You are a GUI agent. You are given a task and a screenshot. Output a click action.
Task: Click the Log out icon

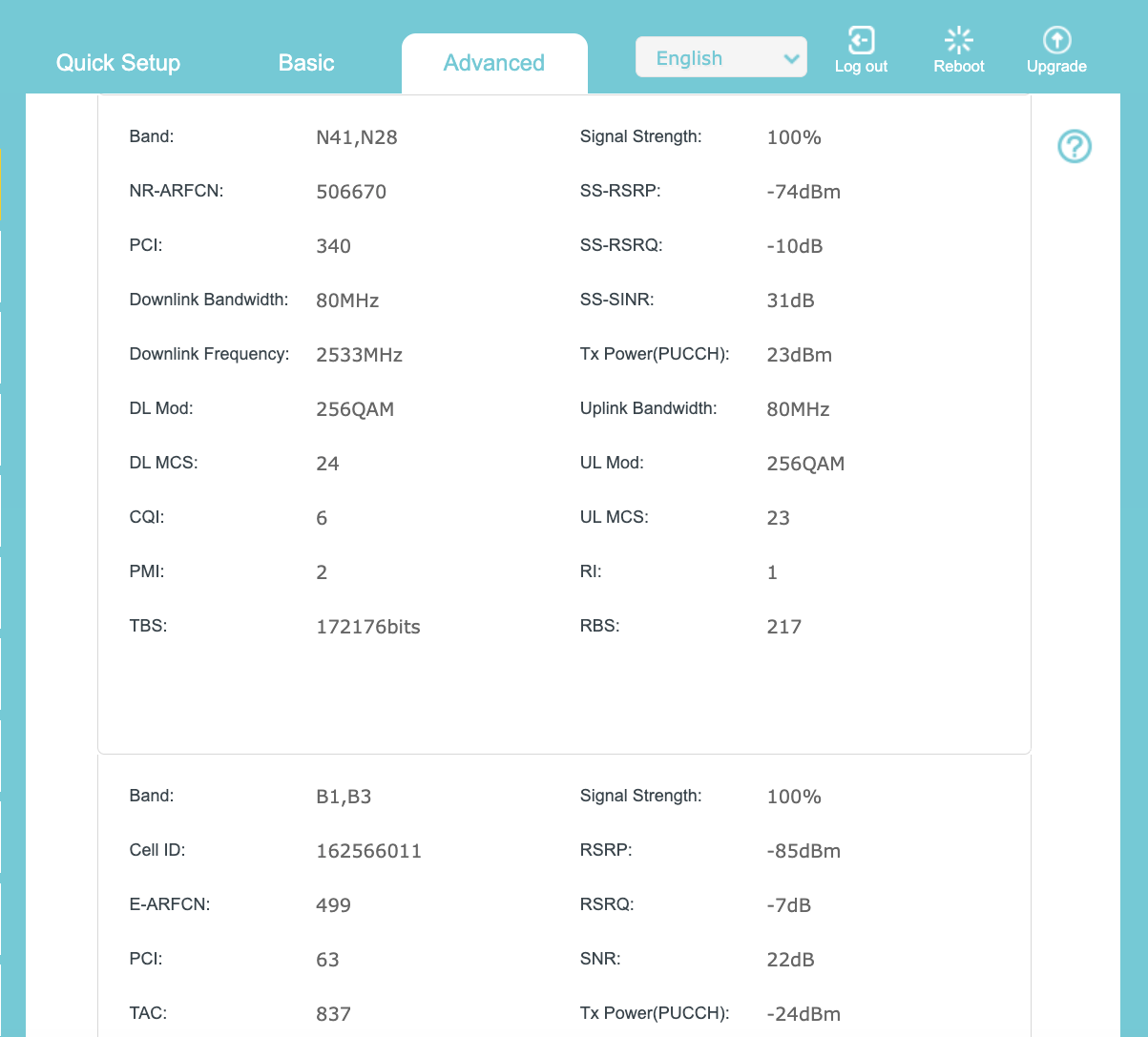coord(861,42)
